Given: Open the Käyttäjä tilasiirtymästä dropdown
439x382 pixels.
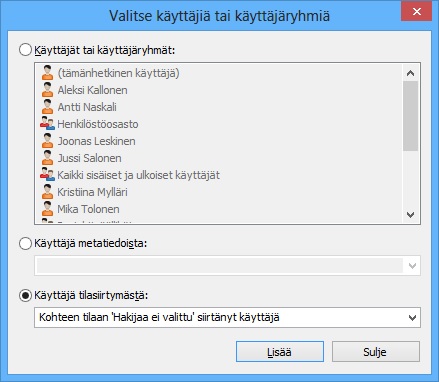Looking at the screenshot, I should tap(227, 317).
